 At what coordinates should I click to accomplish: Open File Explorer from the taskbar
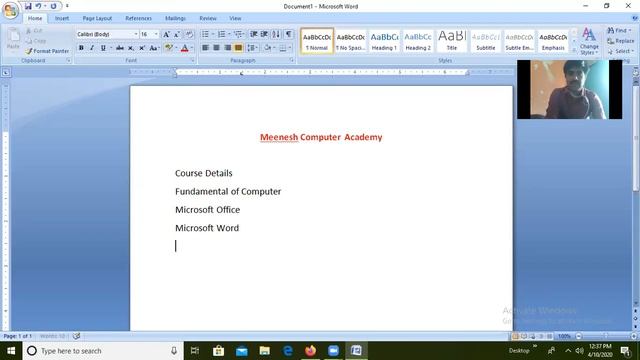(264, 351)
